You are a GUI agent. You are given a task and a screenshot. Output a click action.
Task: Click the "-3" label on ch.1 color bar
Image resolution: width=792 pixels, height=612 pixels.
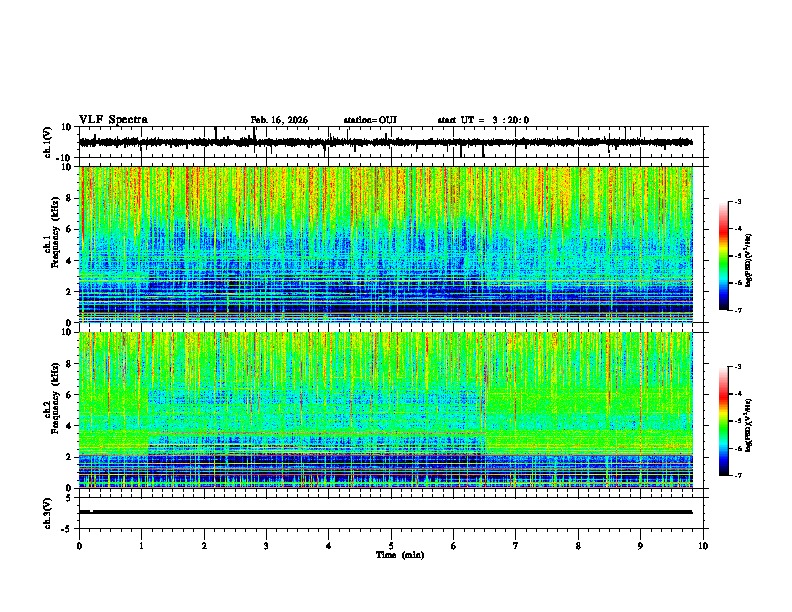click(738, 201)
